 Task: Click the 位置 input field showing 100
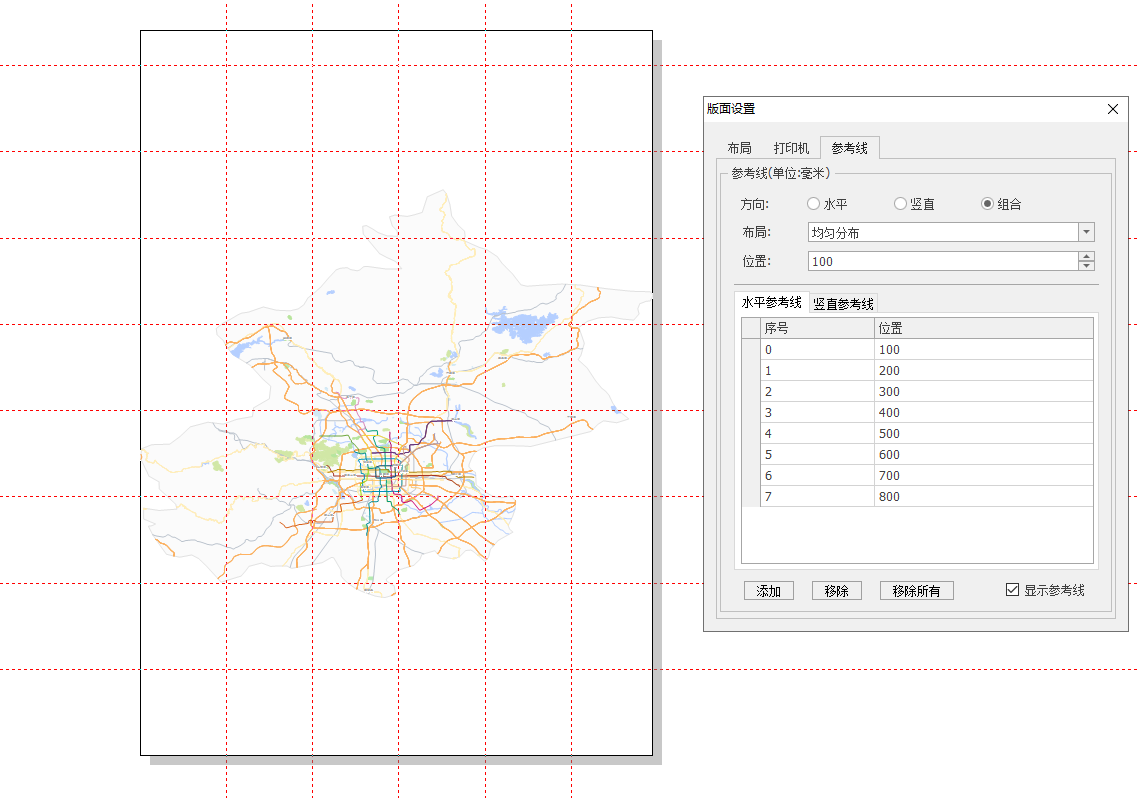coord(940,261)
